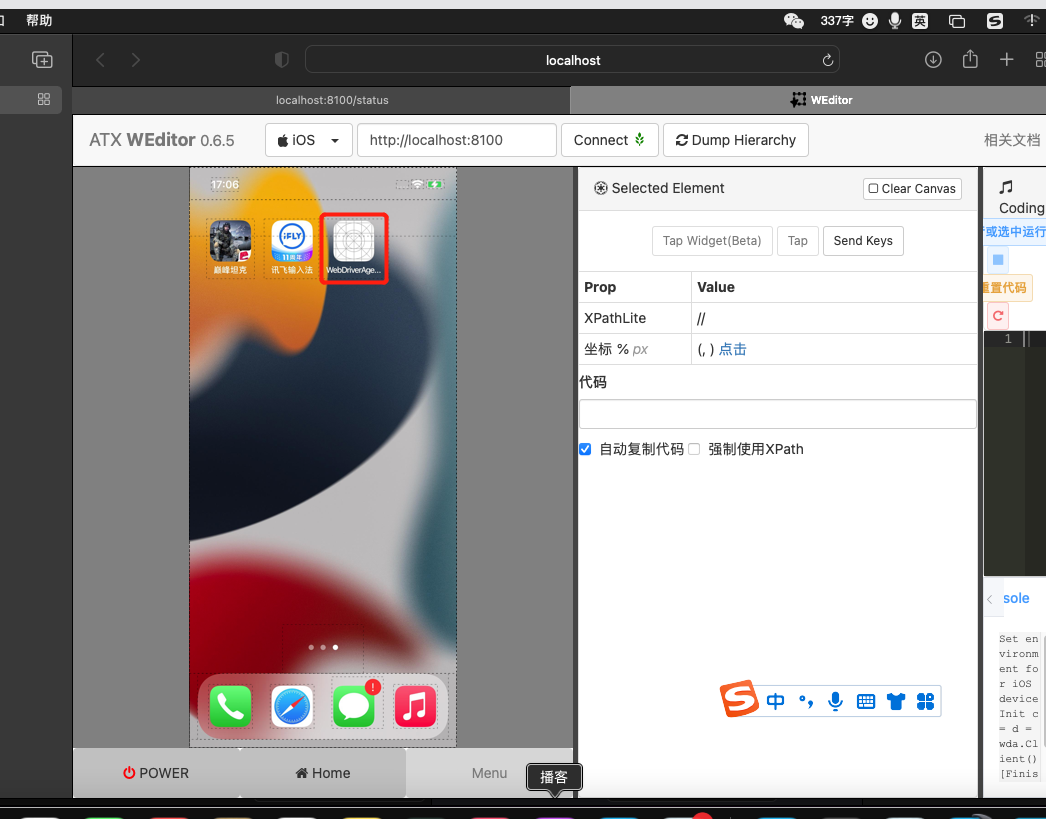The height and width of the screenshot is (819, 1046).
Task: Open the iOS platform dropdown
Action: pyautogui.click(x=308, y=140)
